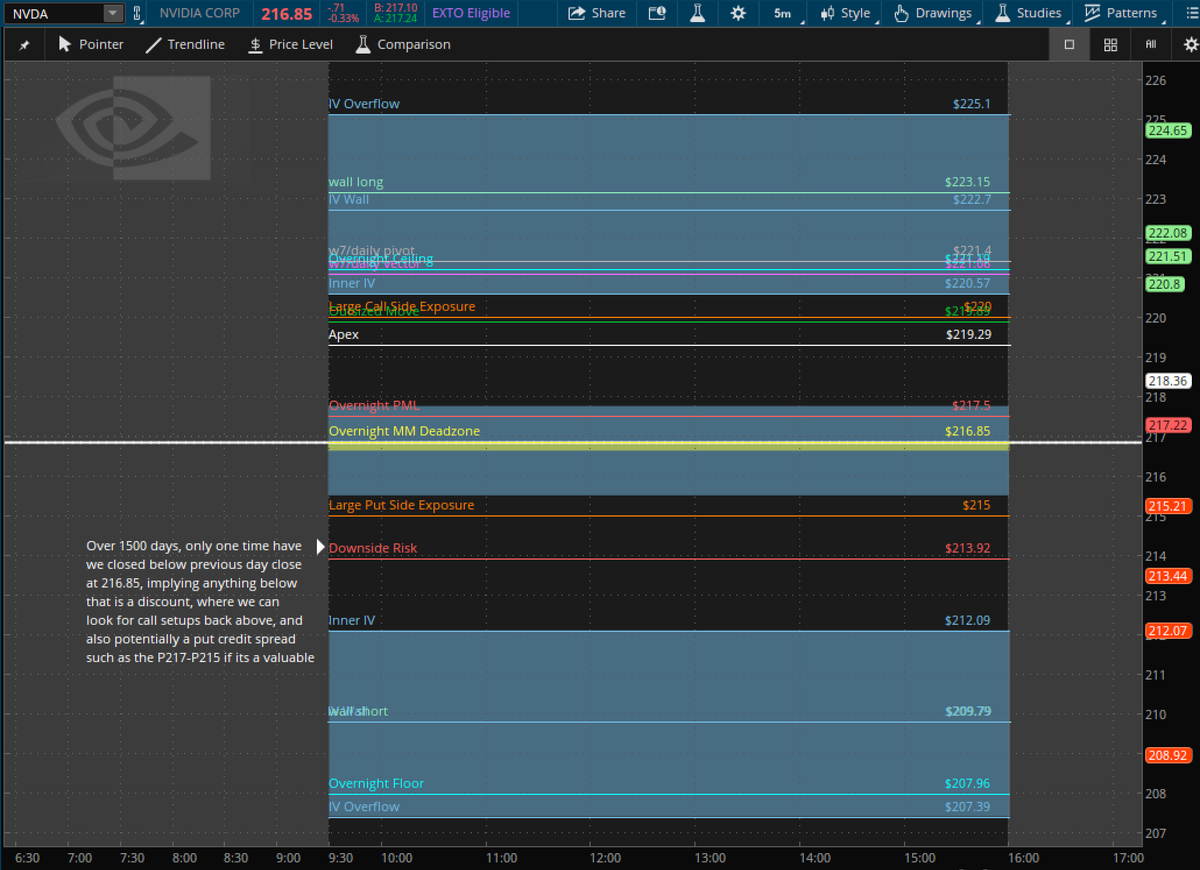Select the Comparison tool
Image resolution: width=1200 pixels, height=870 pixels.
[x=401, y=44]
